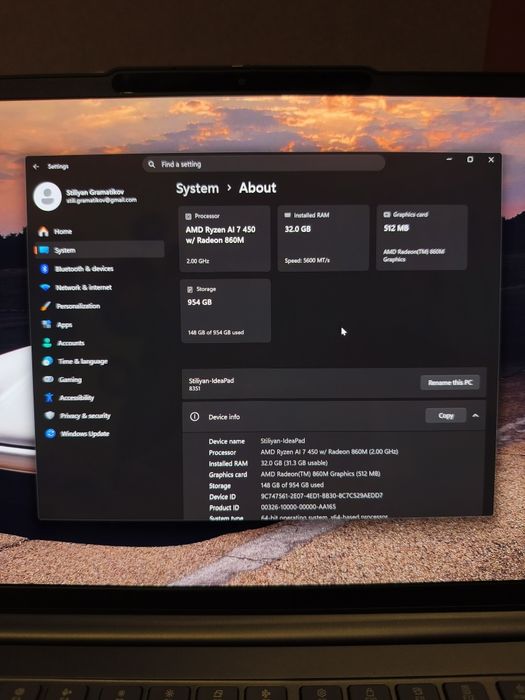Copy the device info
The height and width of the screenshot is (700, 525).
pos(446,416)
